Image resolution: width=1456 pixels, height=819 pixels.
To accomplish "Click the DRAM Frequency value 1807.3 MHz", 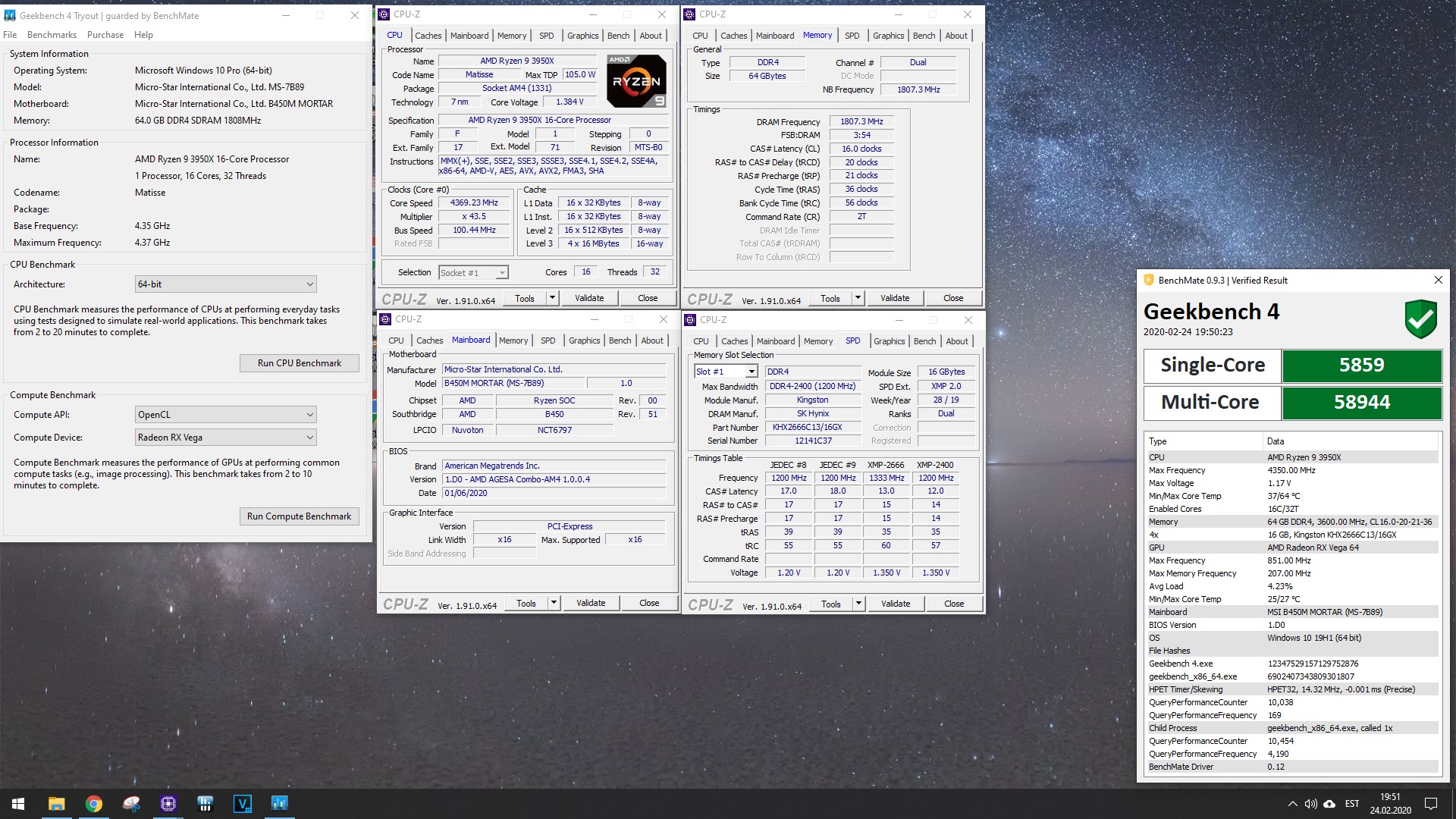I will click(x=861, y=121).
